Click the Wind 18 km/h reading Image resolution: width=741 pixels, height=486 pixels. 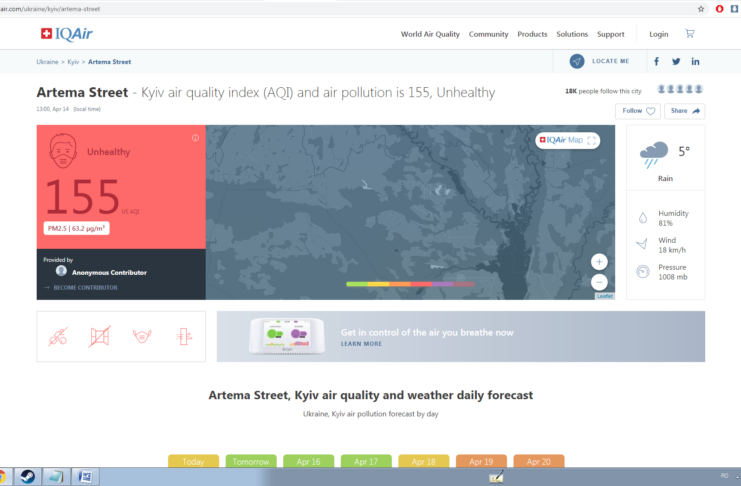tap(672, 245)
